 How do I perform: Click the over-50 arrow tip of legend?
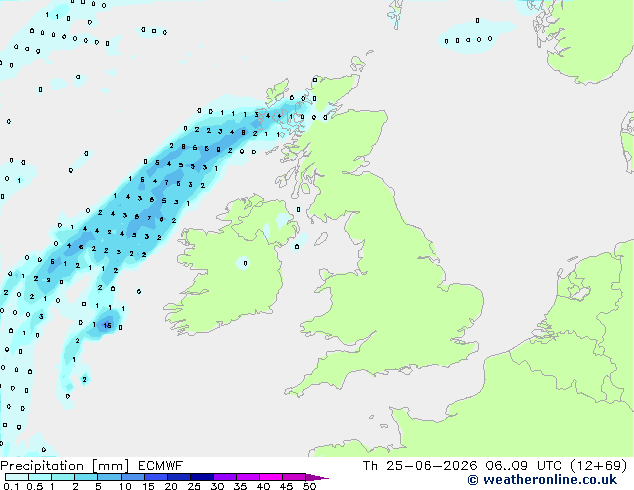coord(317,477)
